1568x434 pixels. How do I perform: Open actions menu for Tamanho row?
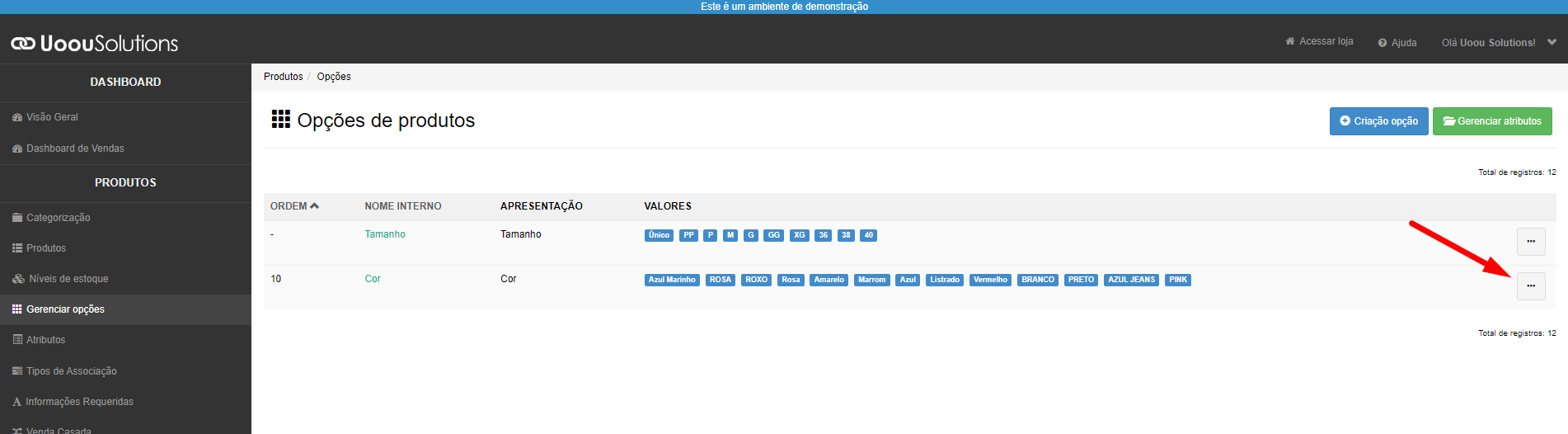(1531, 242)
